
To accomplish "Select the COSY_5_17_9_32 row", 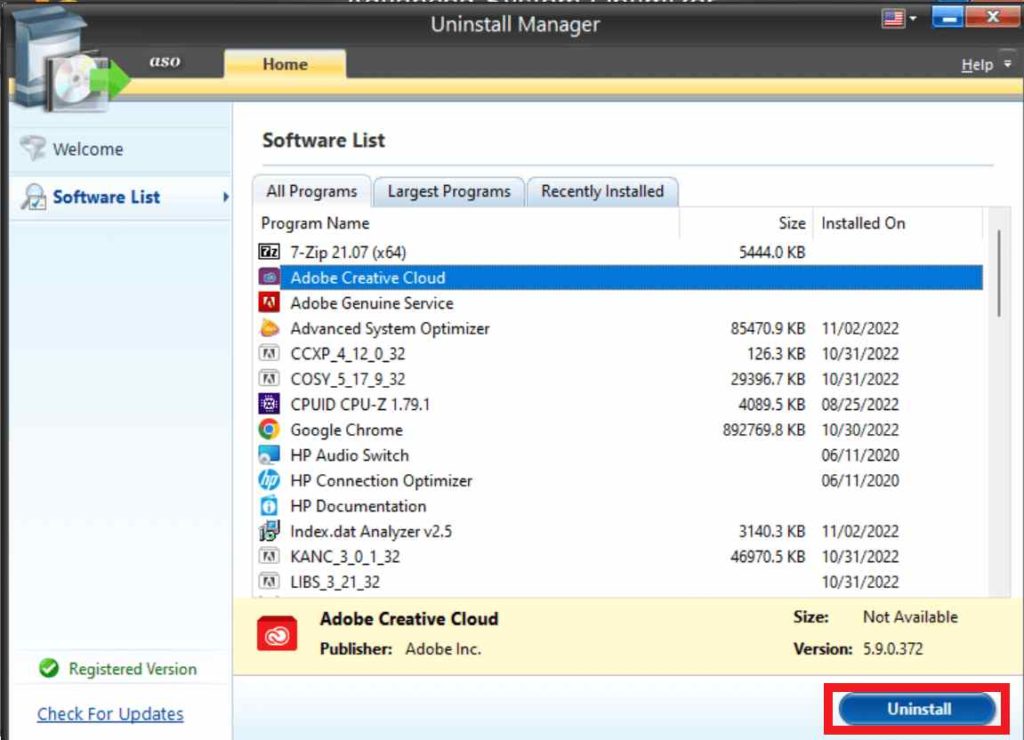I will pos(619,379).
